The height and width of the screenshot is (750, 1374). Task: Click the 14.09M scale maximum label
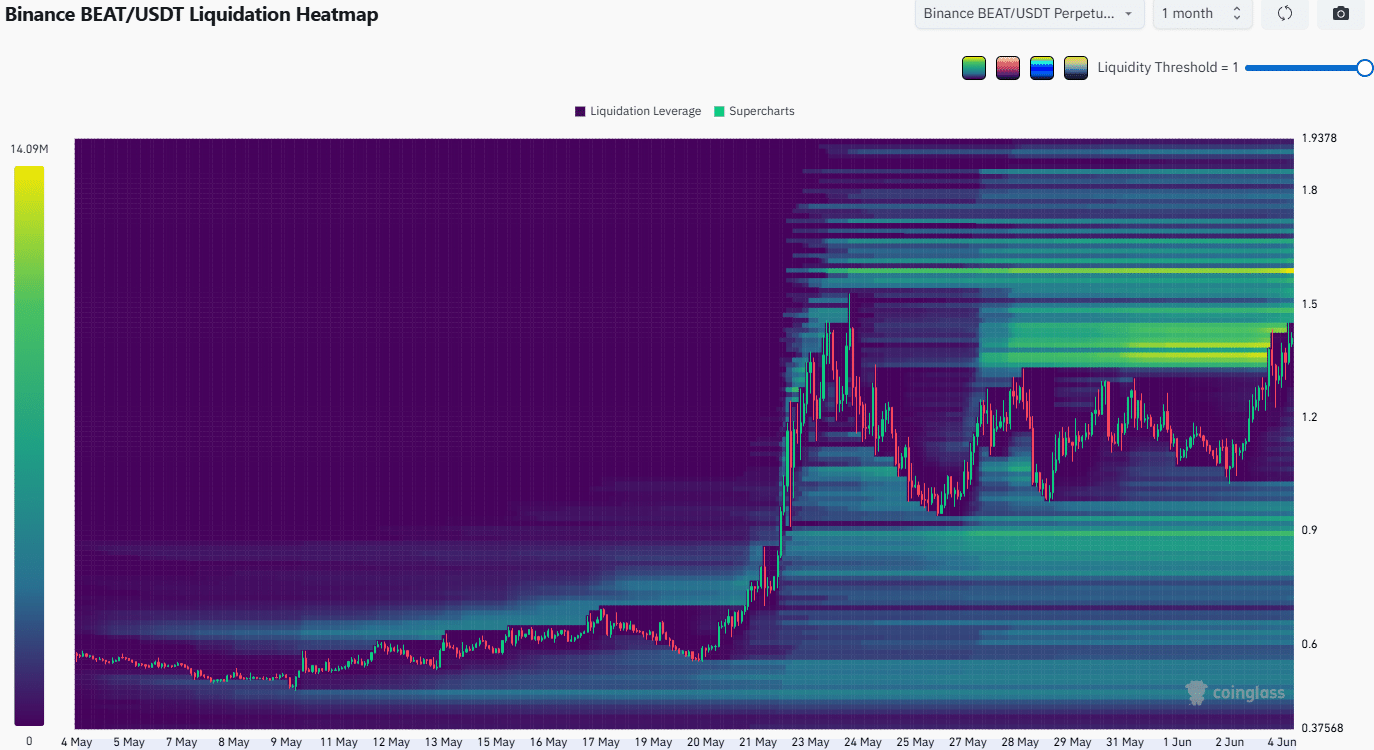coord(29,149)
